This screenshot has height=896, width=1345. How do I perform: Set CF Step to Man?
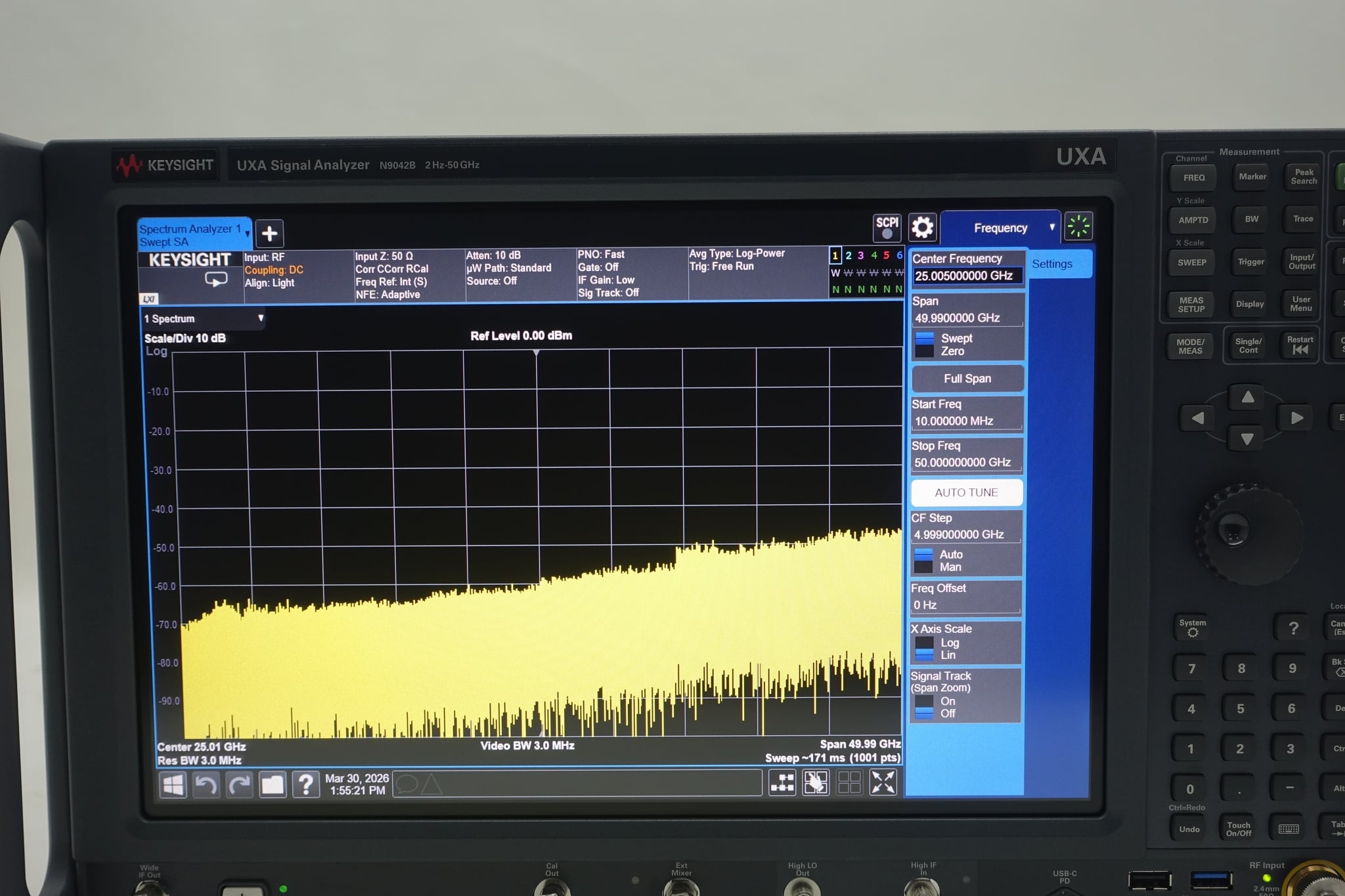coord(950,567)
